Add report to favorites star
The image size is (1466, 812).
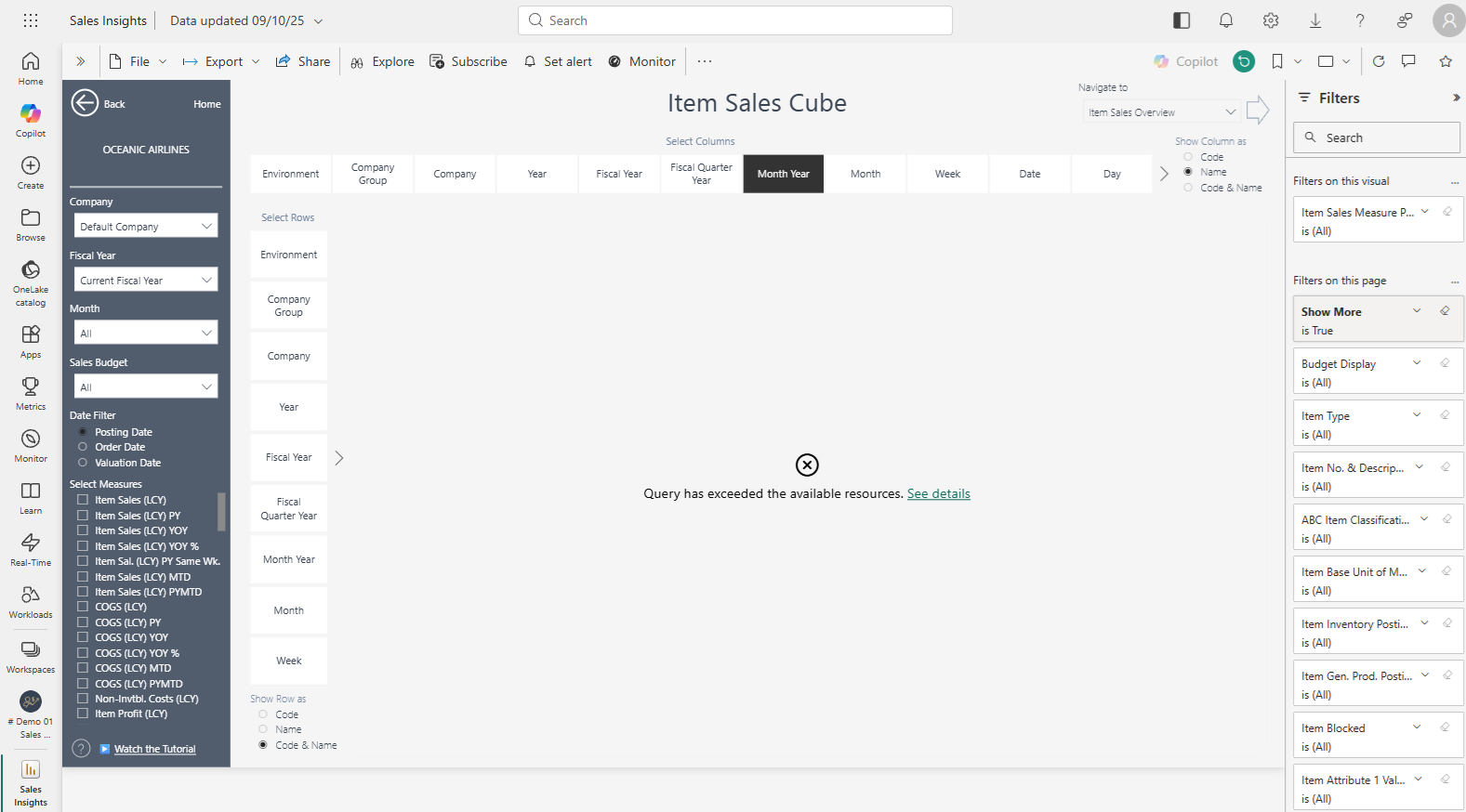tap(1446, 61)
